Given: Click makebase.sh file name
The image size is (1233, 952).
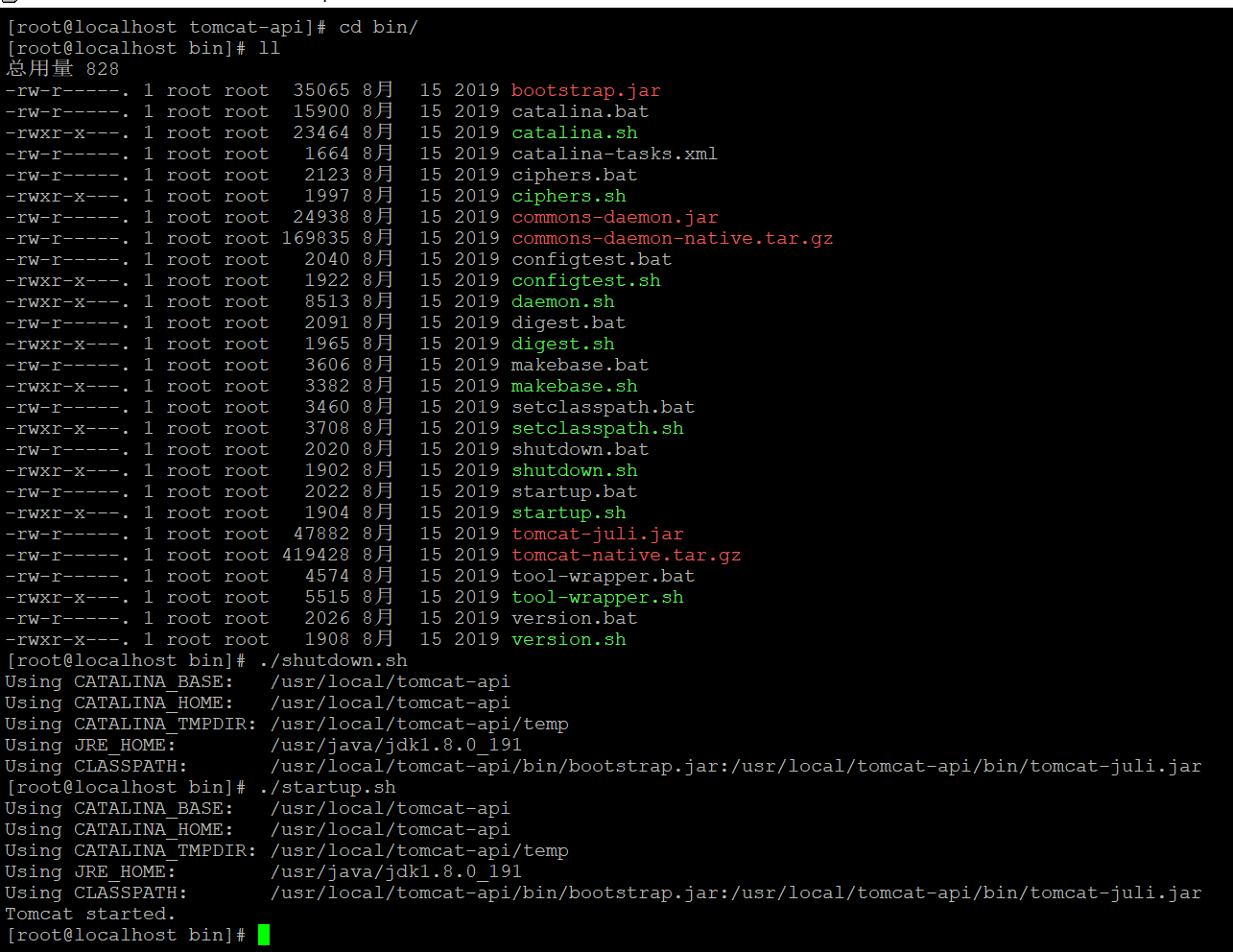Looking at the screenshot, I should click(574, 386).
